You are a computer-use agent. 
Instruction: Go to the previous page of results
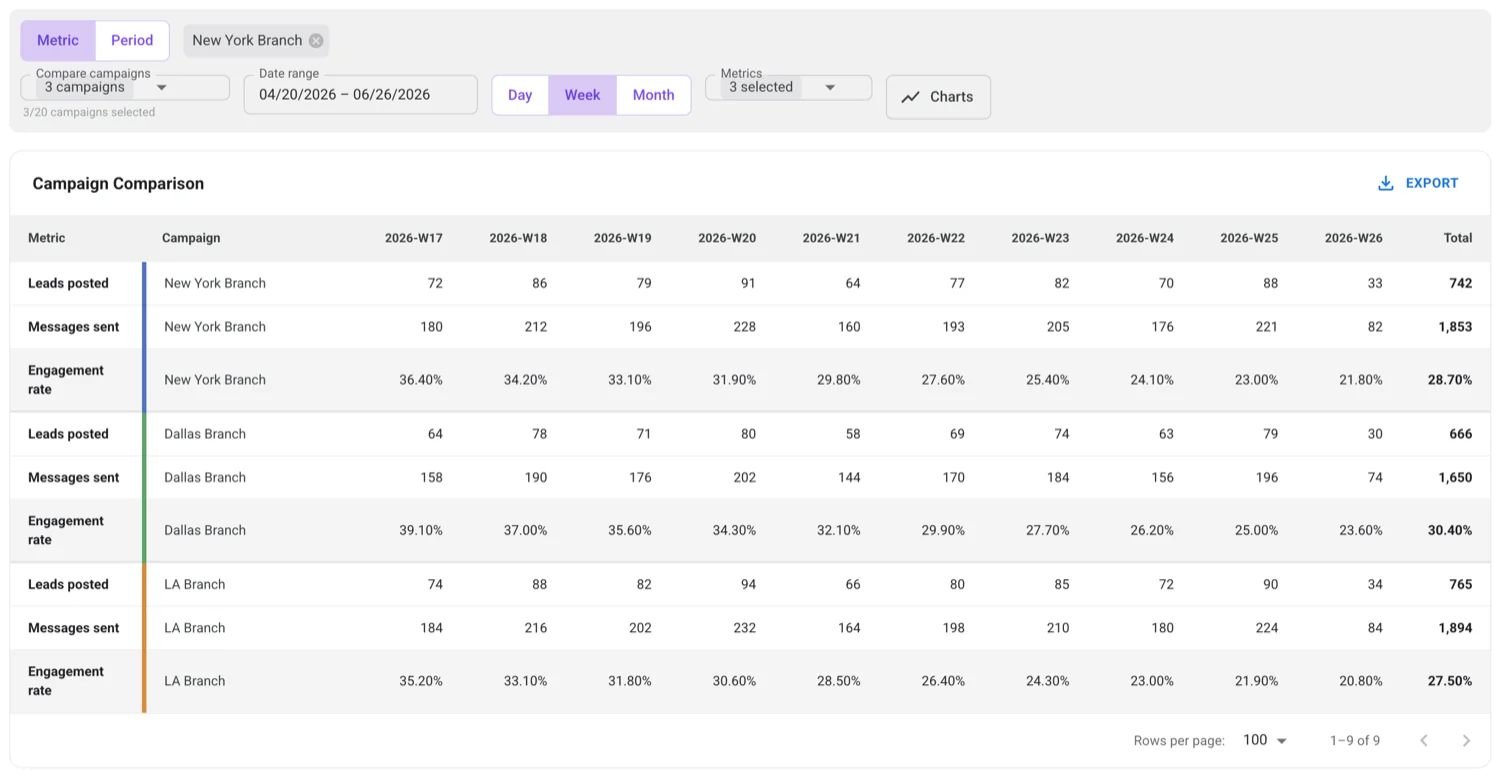click(1424, 740)
